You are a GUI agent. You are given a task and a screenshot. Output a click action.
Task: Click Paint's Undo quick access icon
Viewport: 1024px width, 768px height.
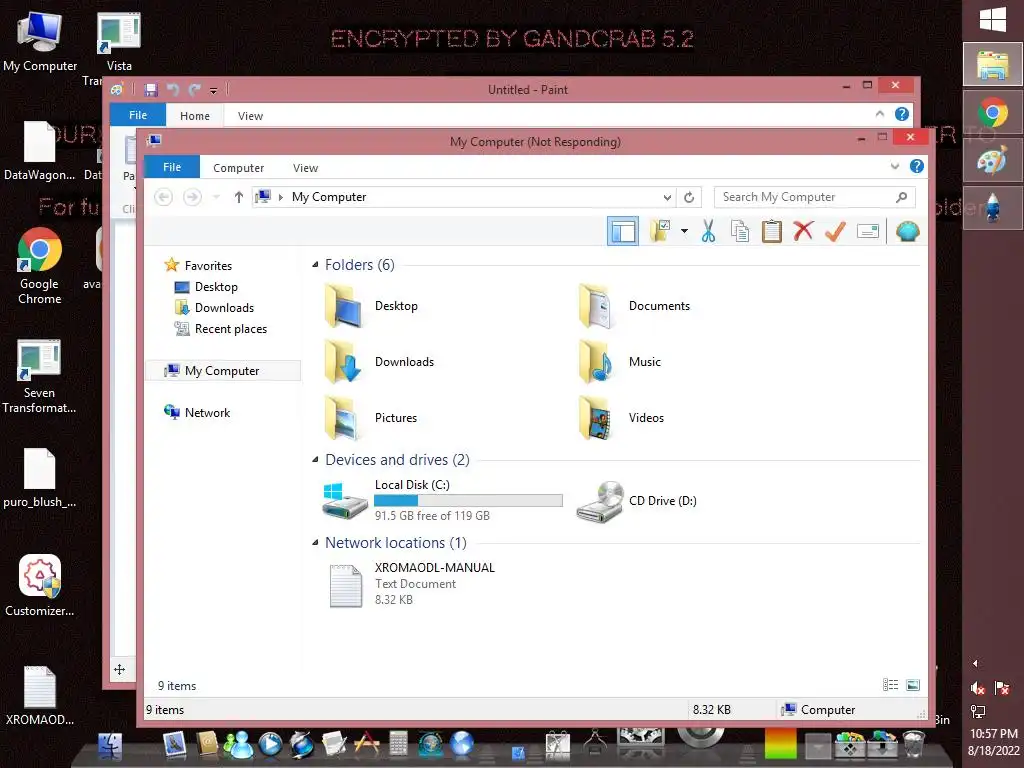pyautogui.click(x=172, y=89)
